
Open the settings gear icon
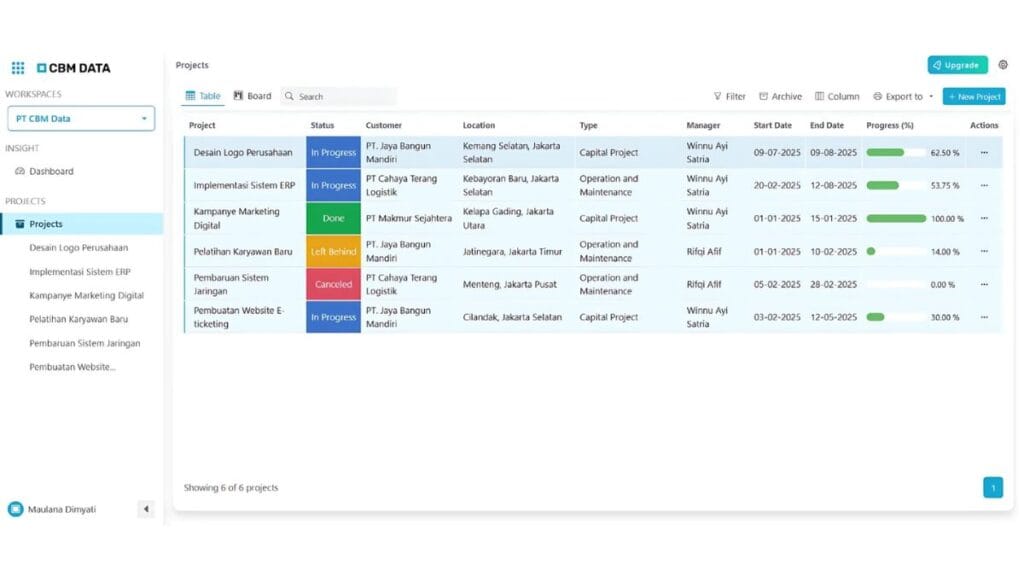tap(1003, 65)
